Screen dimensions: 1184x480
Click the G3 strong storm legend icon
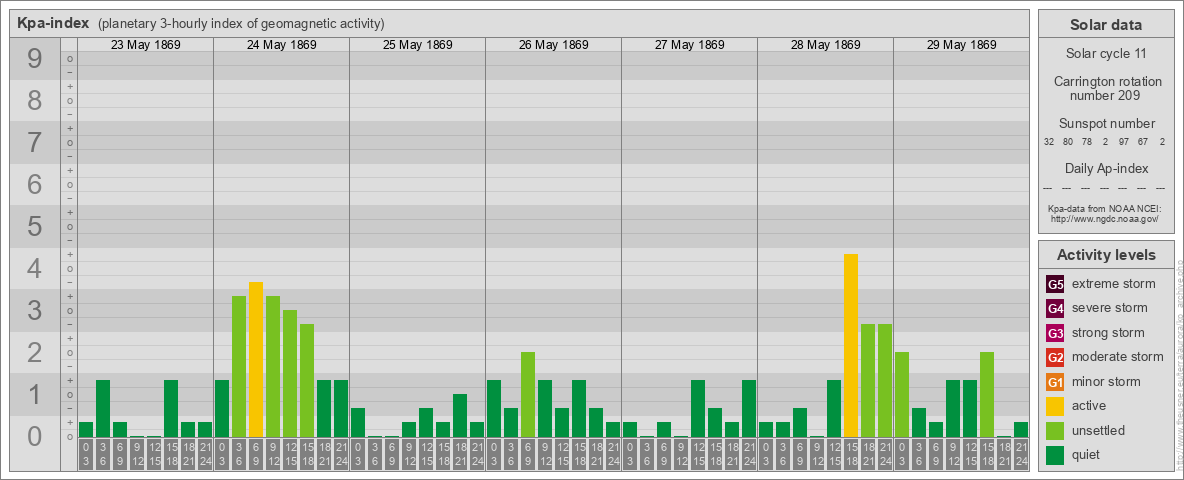(x=1055, y=333)
